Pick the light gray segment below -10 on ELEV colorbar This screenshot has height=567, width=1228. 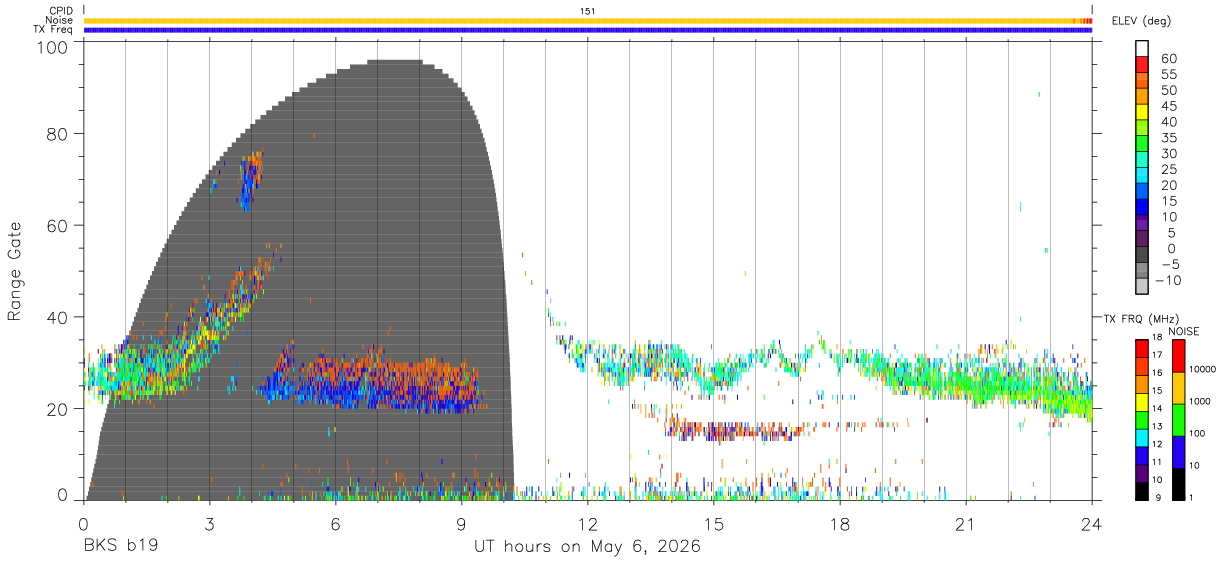[1142, 286]
